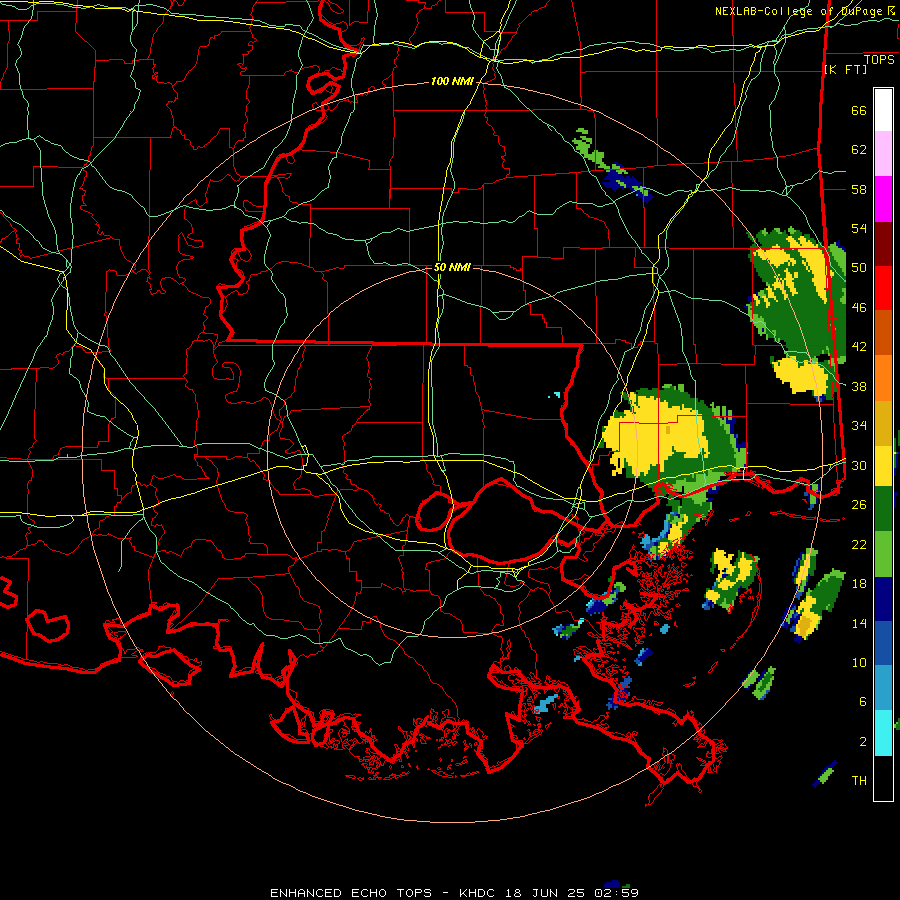Screen dimensions: 900x900
Task: Click the dark red 54 kft legend swatch
Action: pyautogui.click(x=883, y=244)
